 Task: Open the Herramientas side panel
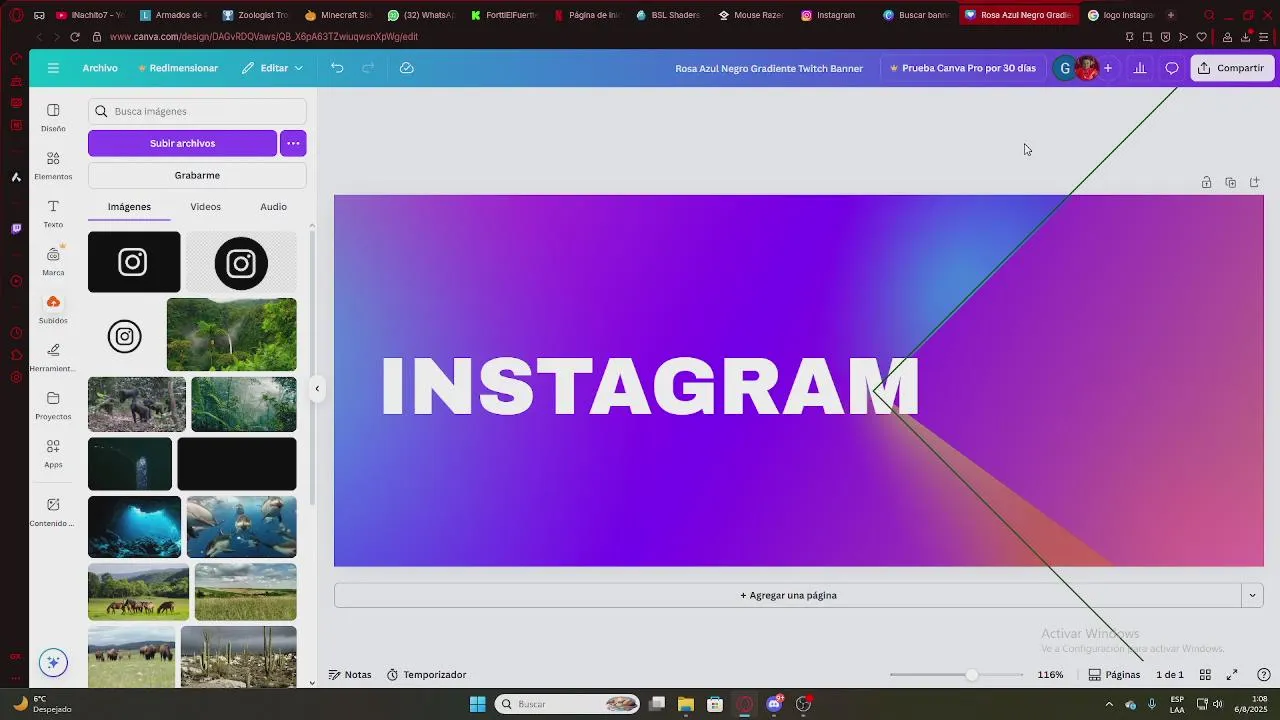click(x=53, y=357)
